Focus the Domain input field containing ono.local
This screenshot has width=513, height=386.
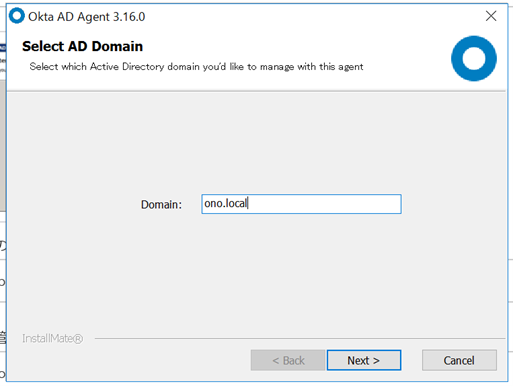pos(301,204)
